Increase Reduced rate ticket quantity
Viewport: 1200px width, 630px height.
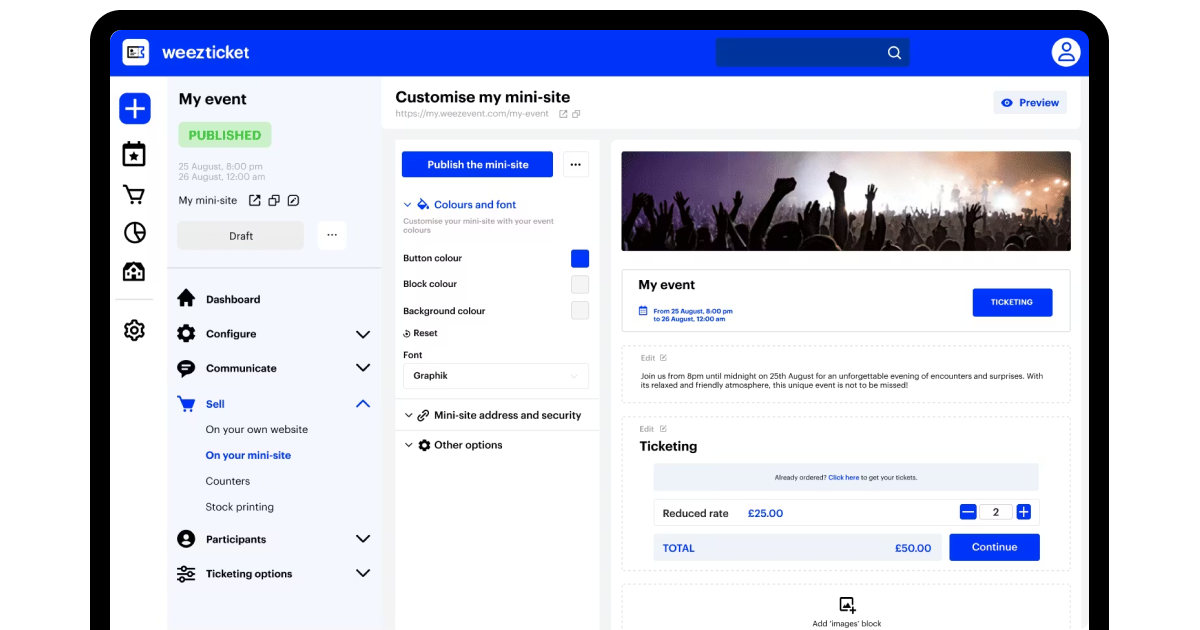[1023, 512]
